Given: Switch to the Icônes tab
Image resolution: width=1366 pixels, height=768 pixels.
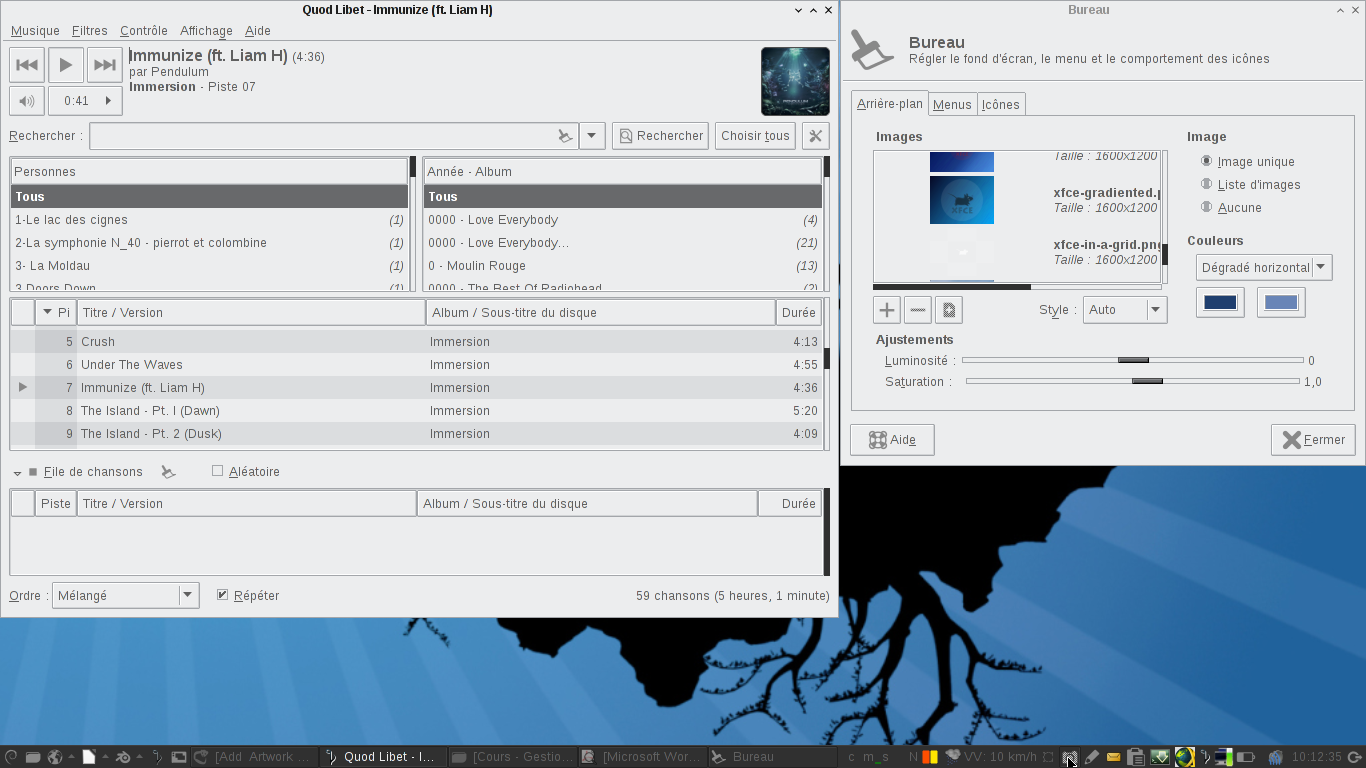Looking at the screenshot, I should (1001, 104).
